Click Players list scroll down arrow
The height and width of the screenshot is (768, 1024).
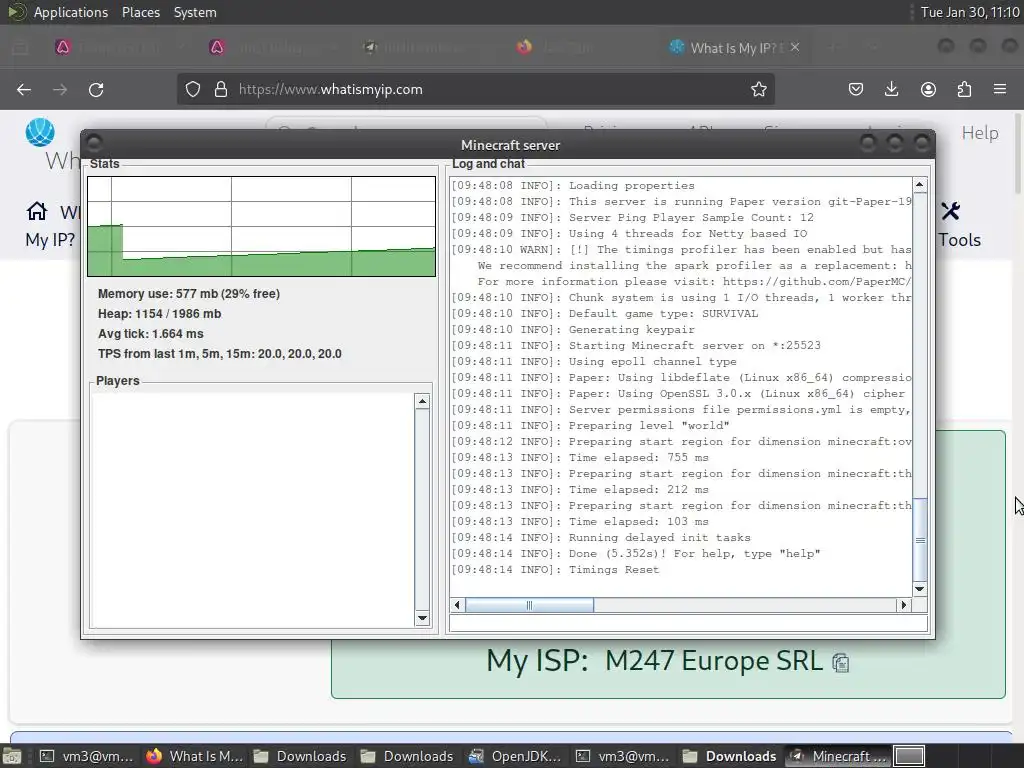422,618
